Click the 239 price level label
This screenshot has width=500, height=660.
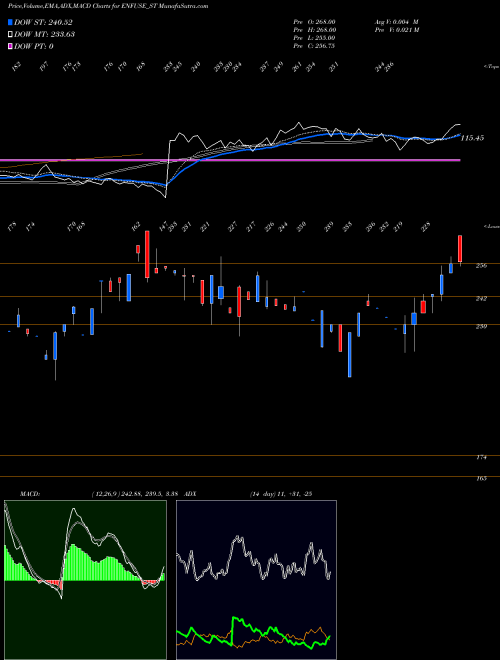[x=481, y=326]
